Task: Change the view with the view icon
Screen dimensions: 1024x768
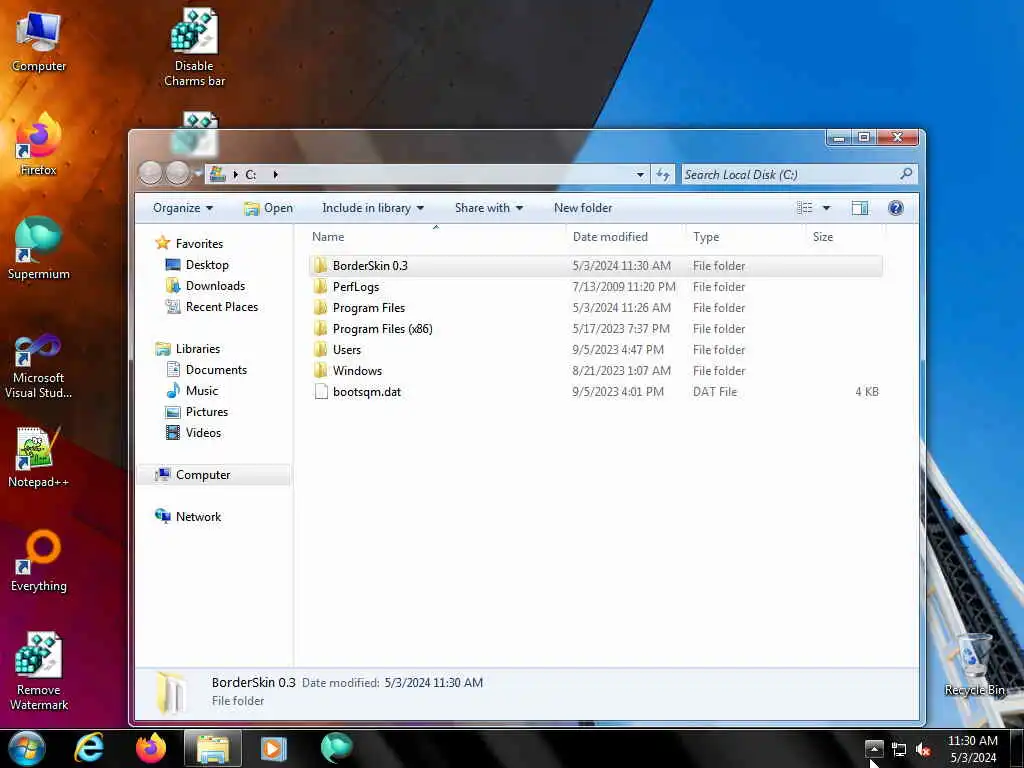Action: (805, 208)
